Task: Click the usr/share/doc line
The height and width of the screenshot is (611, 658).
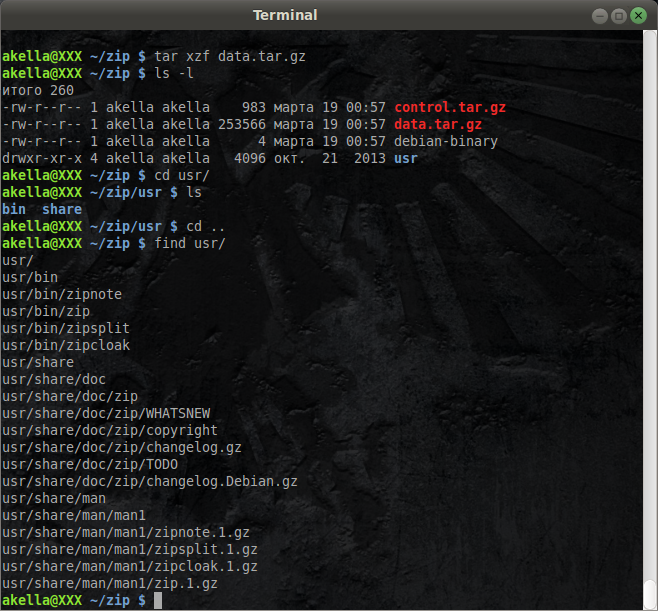Action: point(54,379)
